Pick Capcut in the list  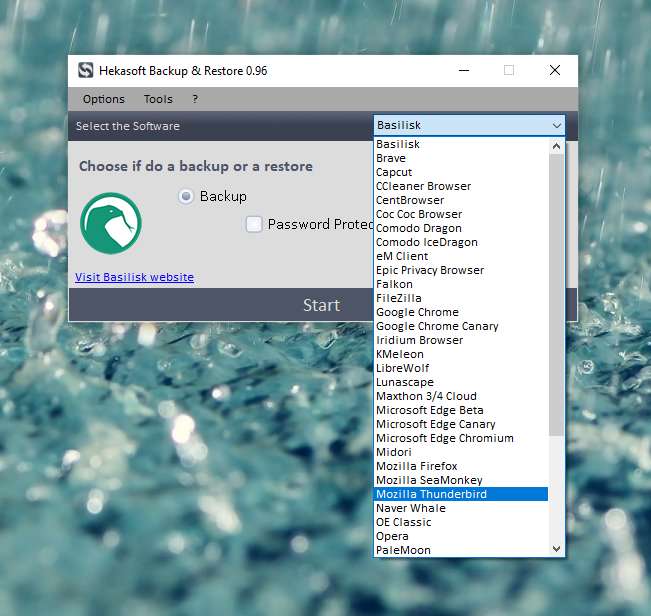pyautogui.click(x=461, y=172)
